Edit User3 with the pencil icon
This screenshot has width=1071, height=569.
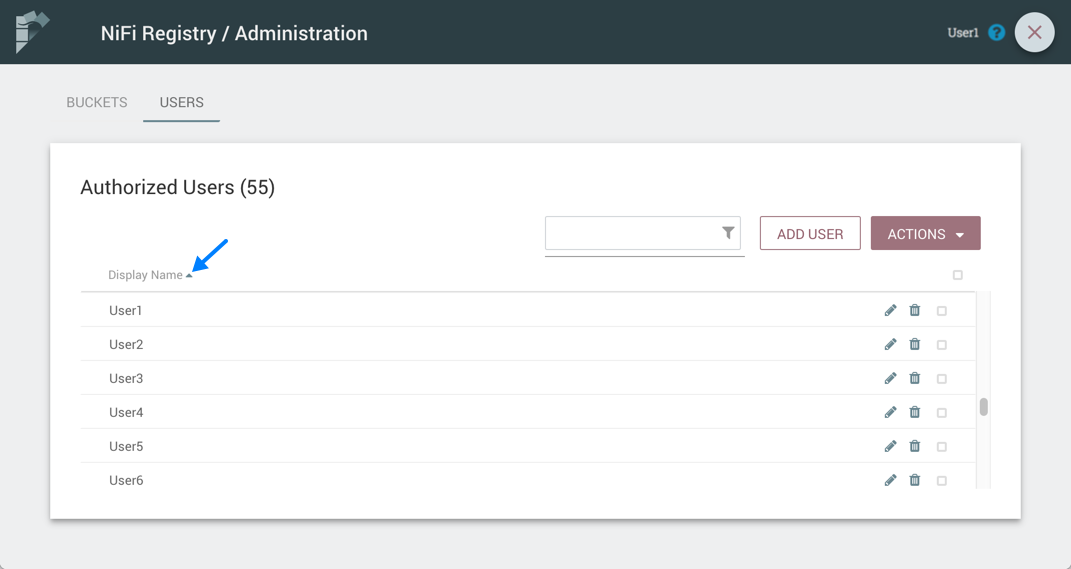(890, 379)
